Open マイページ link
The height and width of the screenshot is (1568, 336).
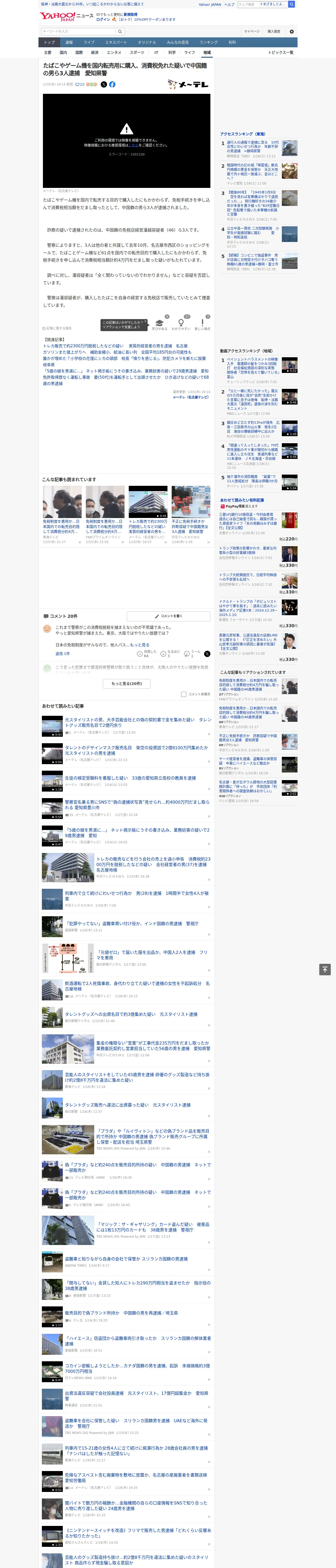point(251,32)
